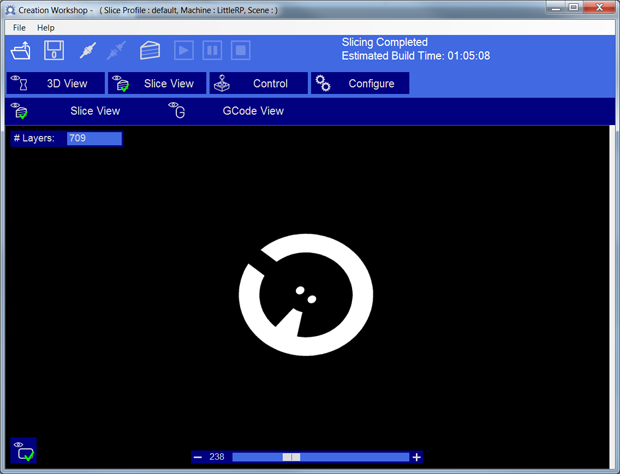Click the # Layers value field showing 709
The width and height of the screenshot is (620, 474).
click(95, 138)
